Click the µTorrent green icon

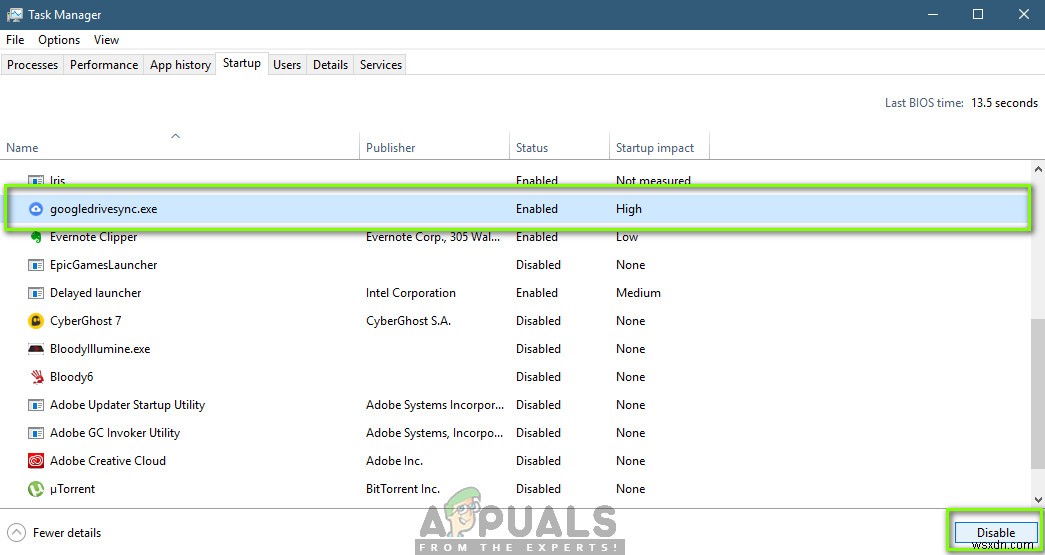pos(36,488)
